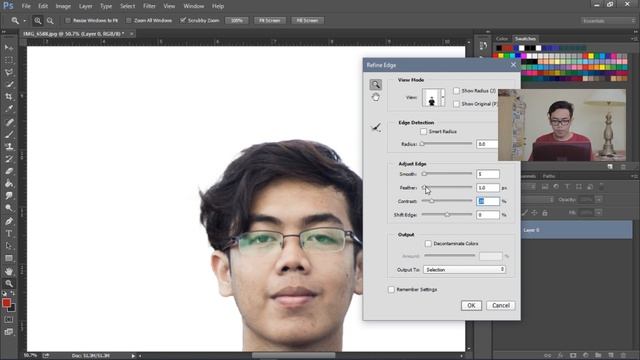640x360 pixels.
Task: Click OK in Refine Edge dialog
Action: tap(471, 305)
